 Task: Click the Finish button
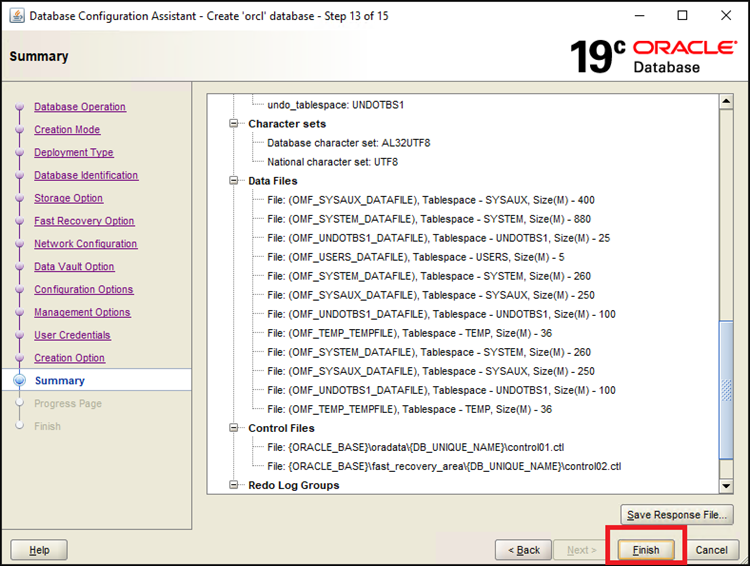[646, 550]
